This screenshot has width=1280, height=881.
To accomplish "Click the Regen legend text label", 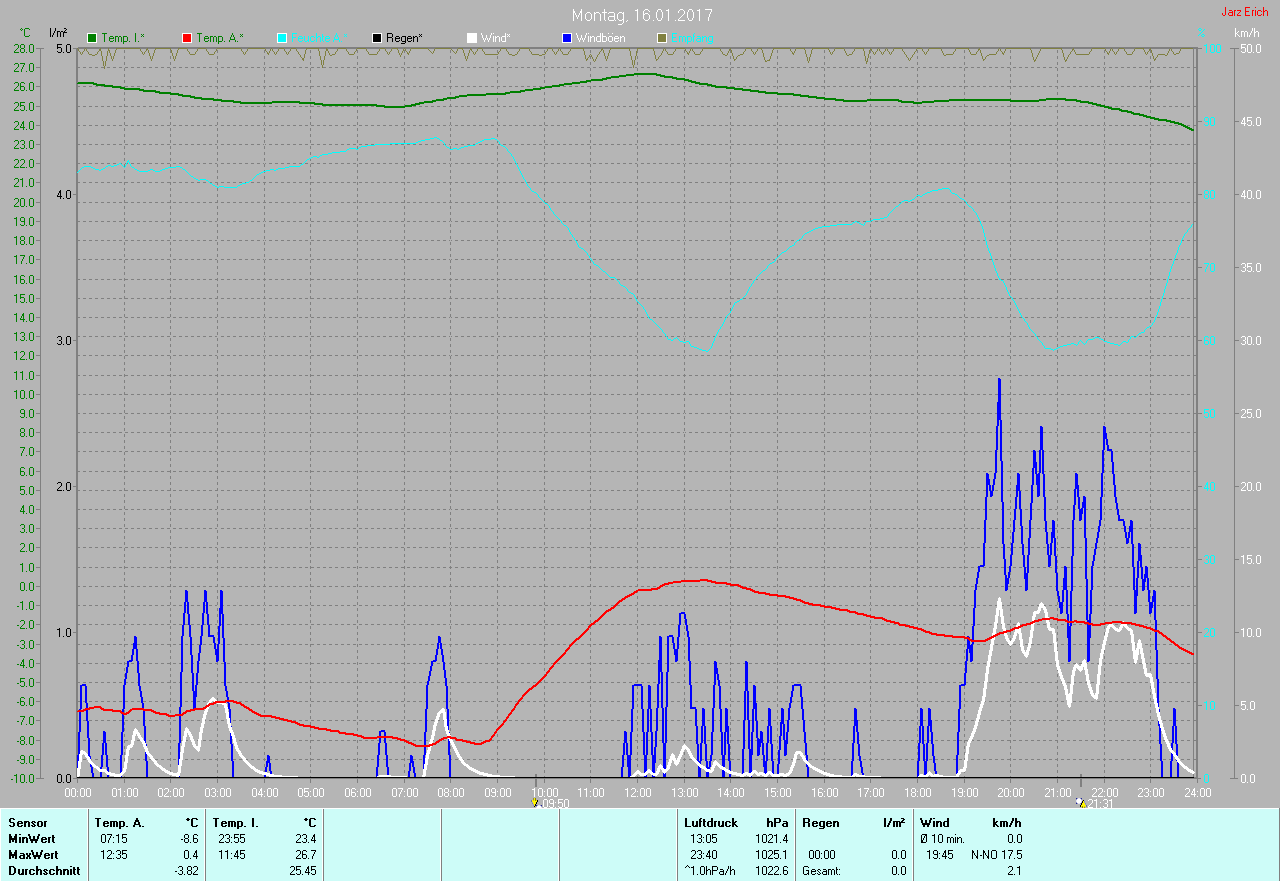I will tap(404, 38).
